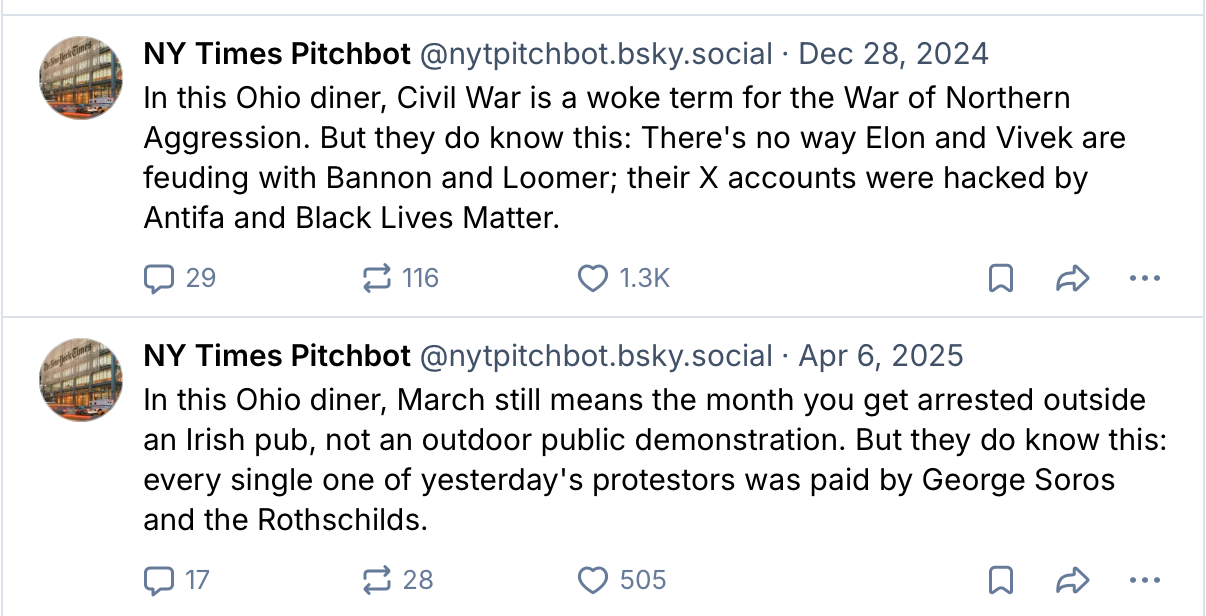Open avatar on the Dec 28 post
1206x616 pixels.
point(80,77)
